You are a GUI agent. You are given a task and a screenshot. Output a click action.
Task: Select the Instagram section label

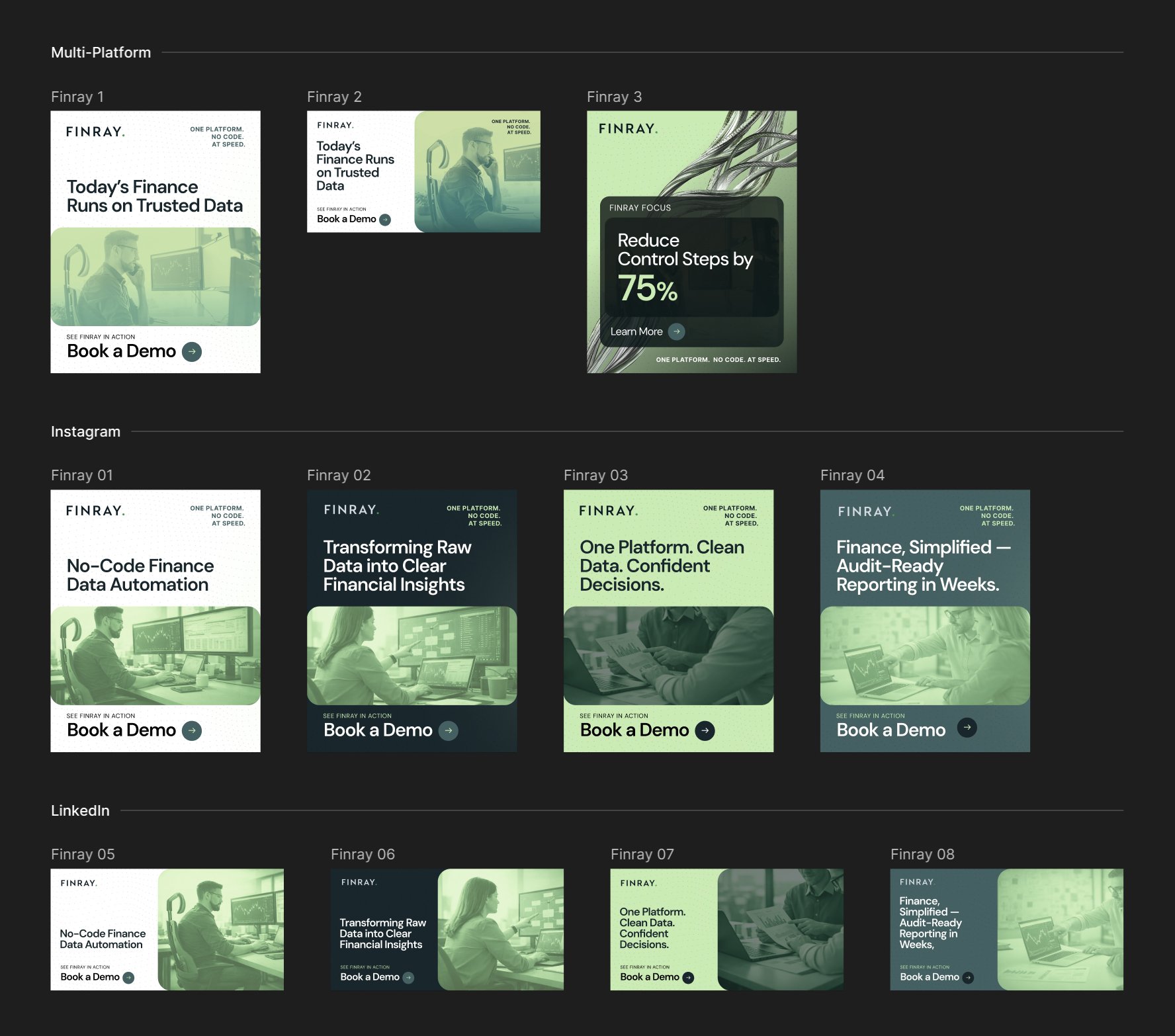pos(85,431)
